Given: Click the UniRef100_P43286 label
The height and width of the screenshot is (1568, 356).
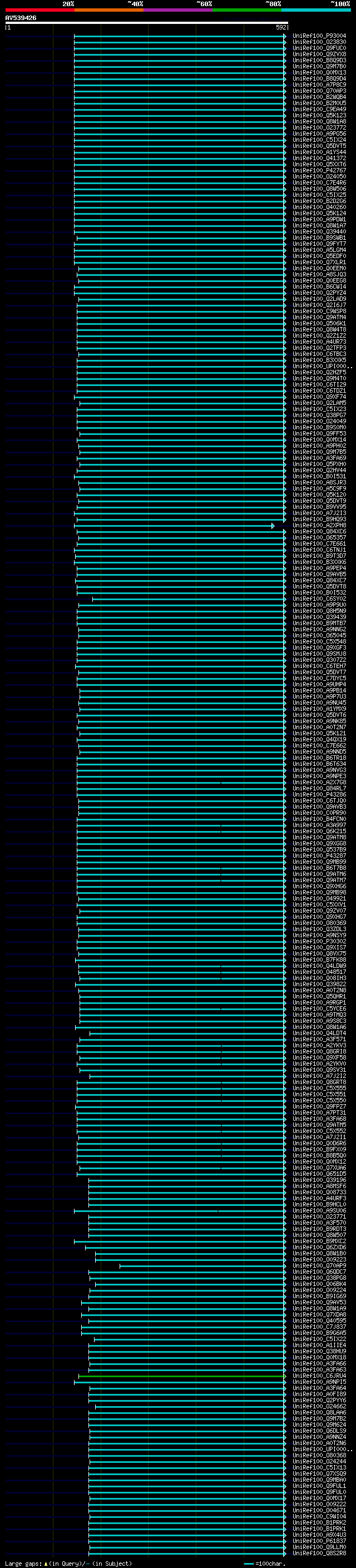Looking at the screenshot, I should pos(319,794).
